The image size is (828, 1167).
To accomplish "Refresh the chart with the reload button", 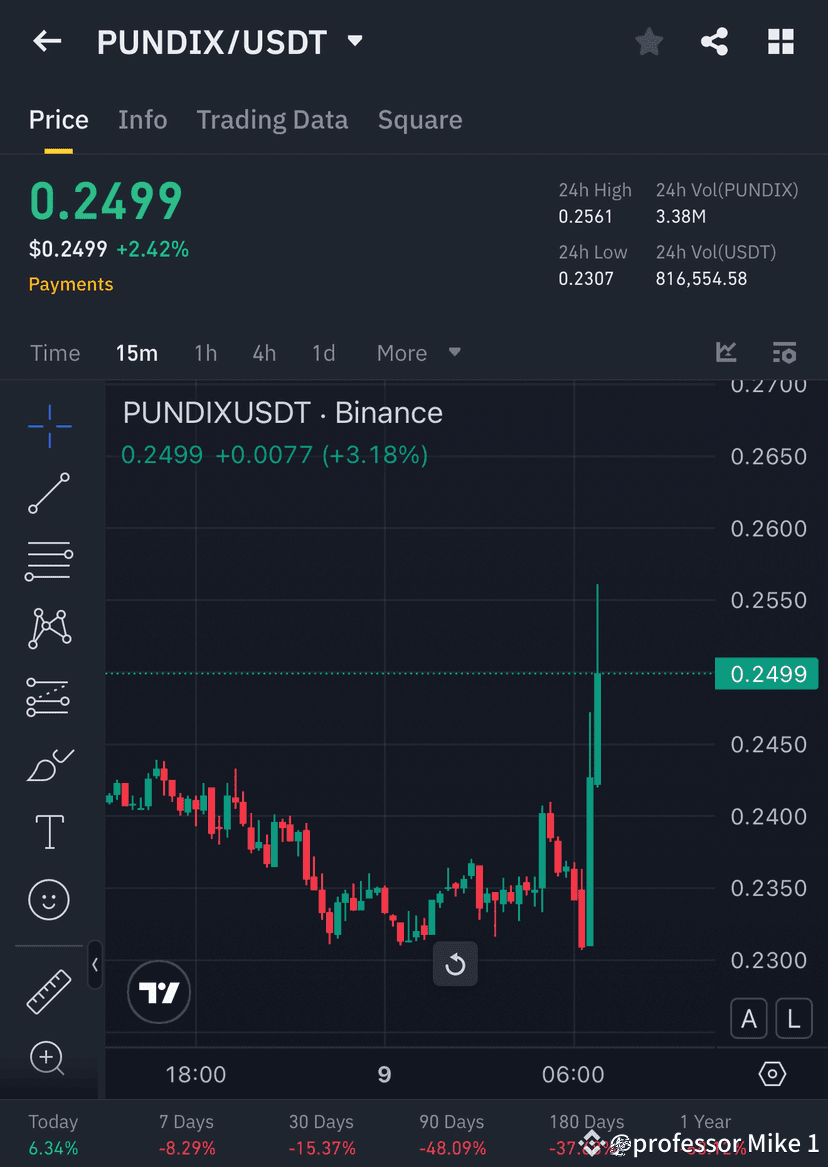I will point(455,964).
